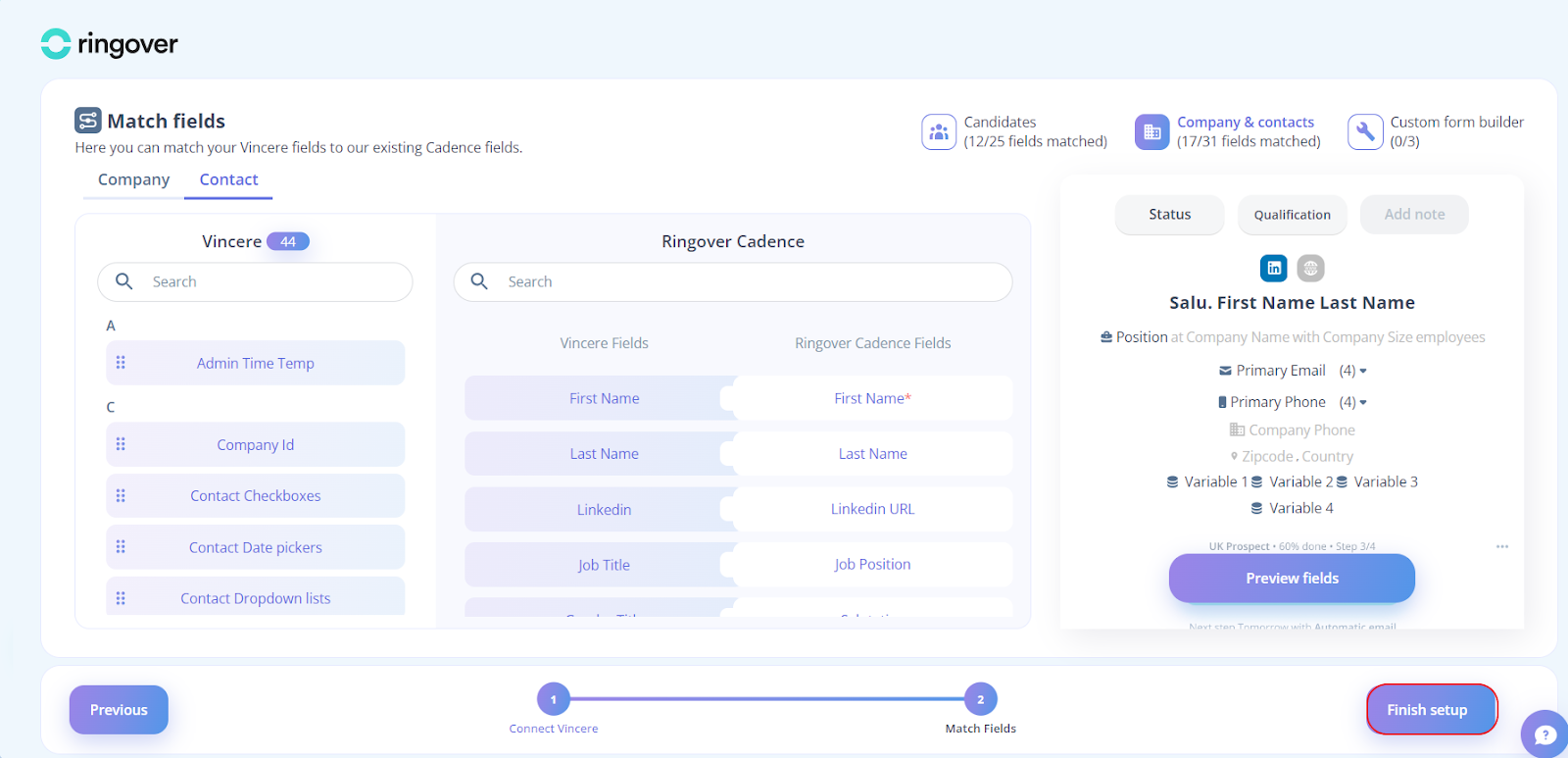Grab the drag handle for Company Id
Screen dimensions: 1568x758
pos(121,444)
